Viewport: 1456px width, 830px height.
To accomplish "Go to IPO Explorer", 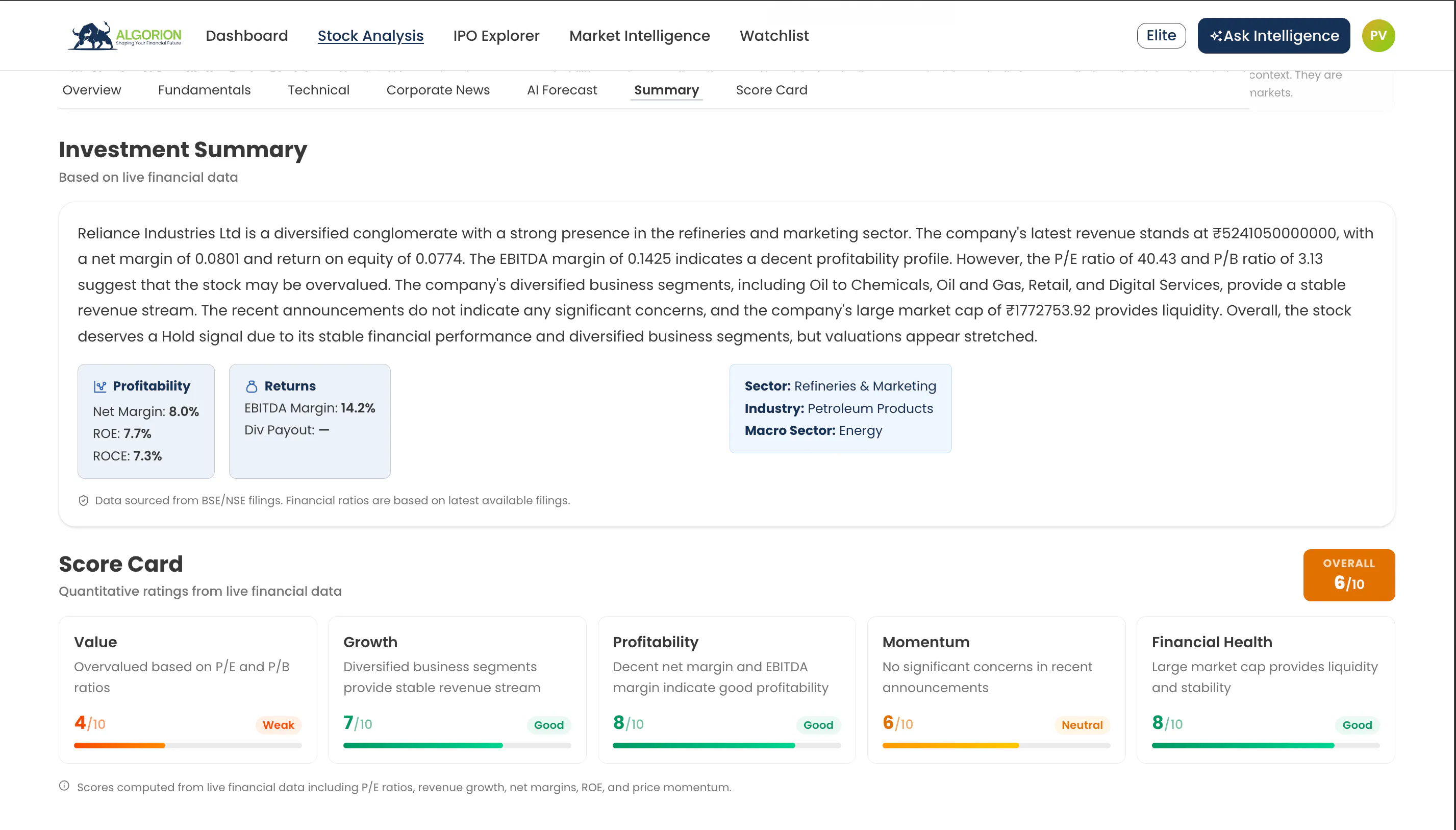I will (x=496, y=36).
